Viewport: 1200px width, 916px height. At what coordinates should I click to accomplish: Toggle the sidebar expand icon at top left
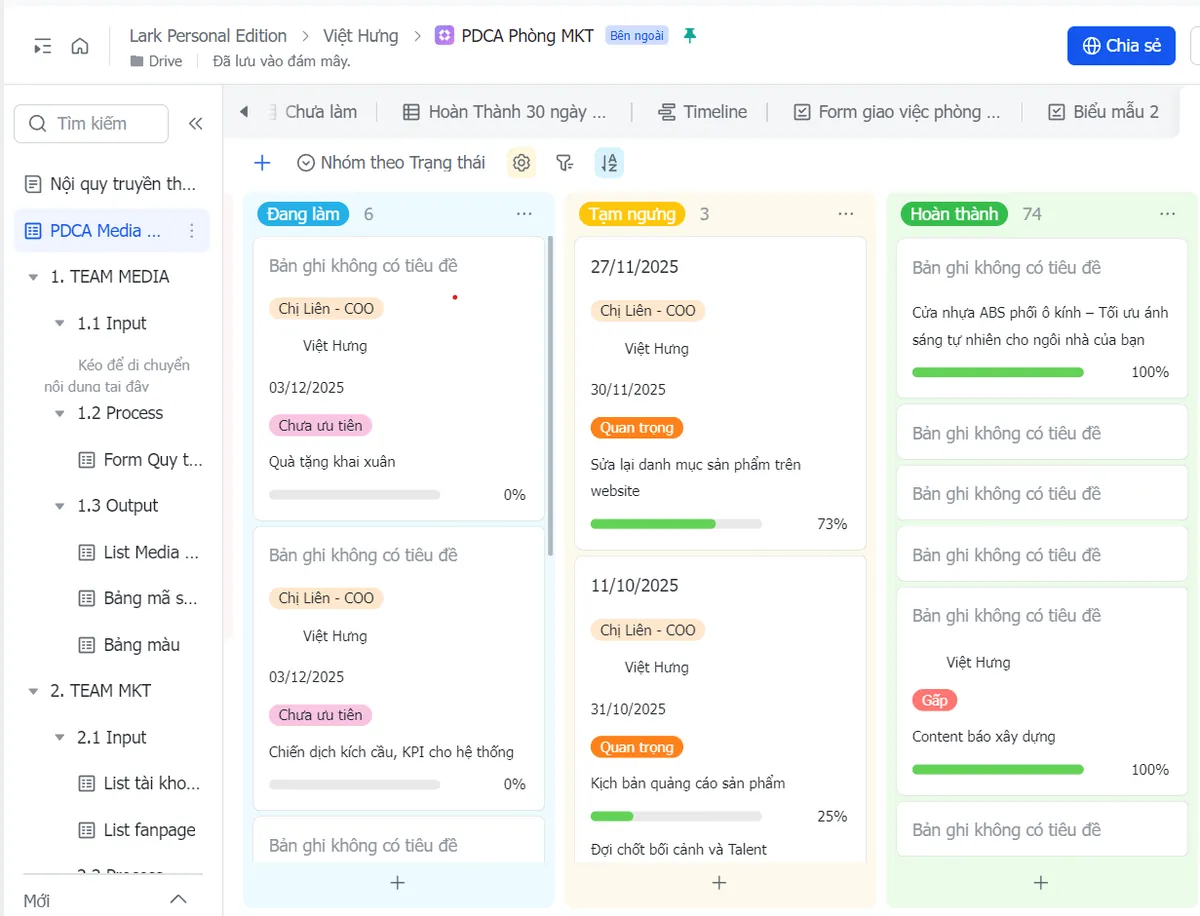point(42,46)
